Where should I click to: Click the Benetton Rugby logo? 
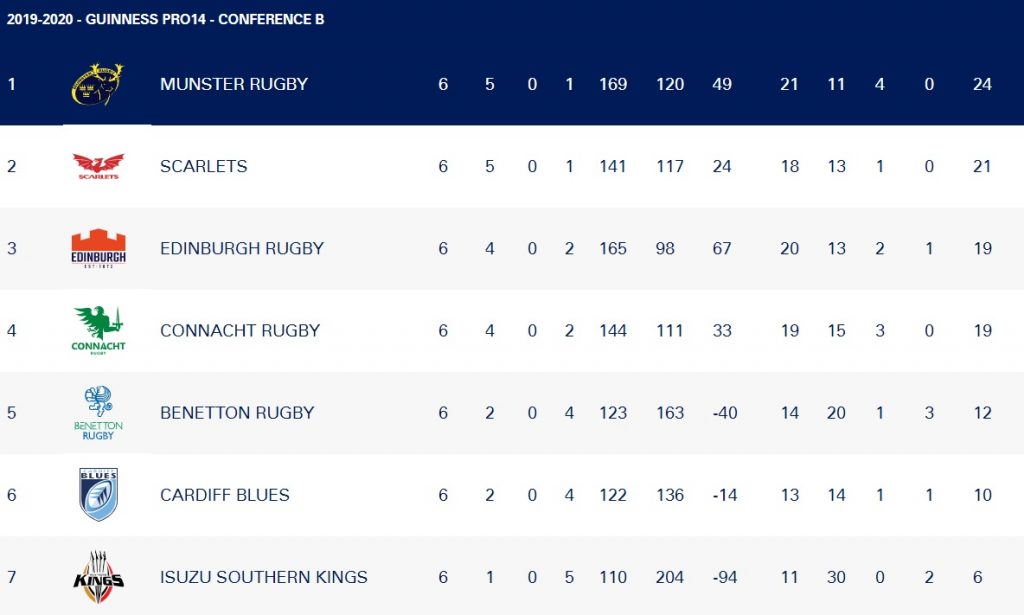click(98, 412)
